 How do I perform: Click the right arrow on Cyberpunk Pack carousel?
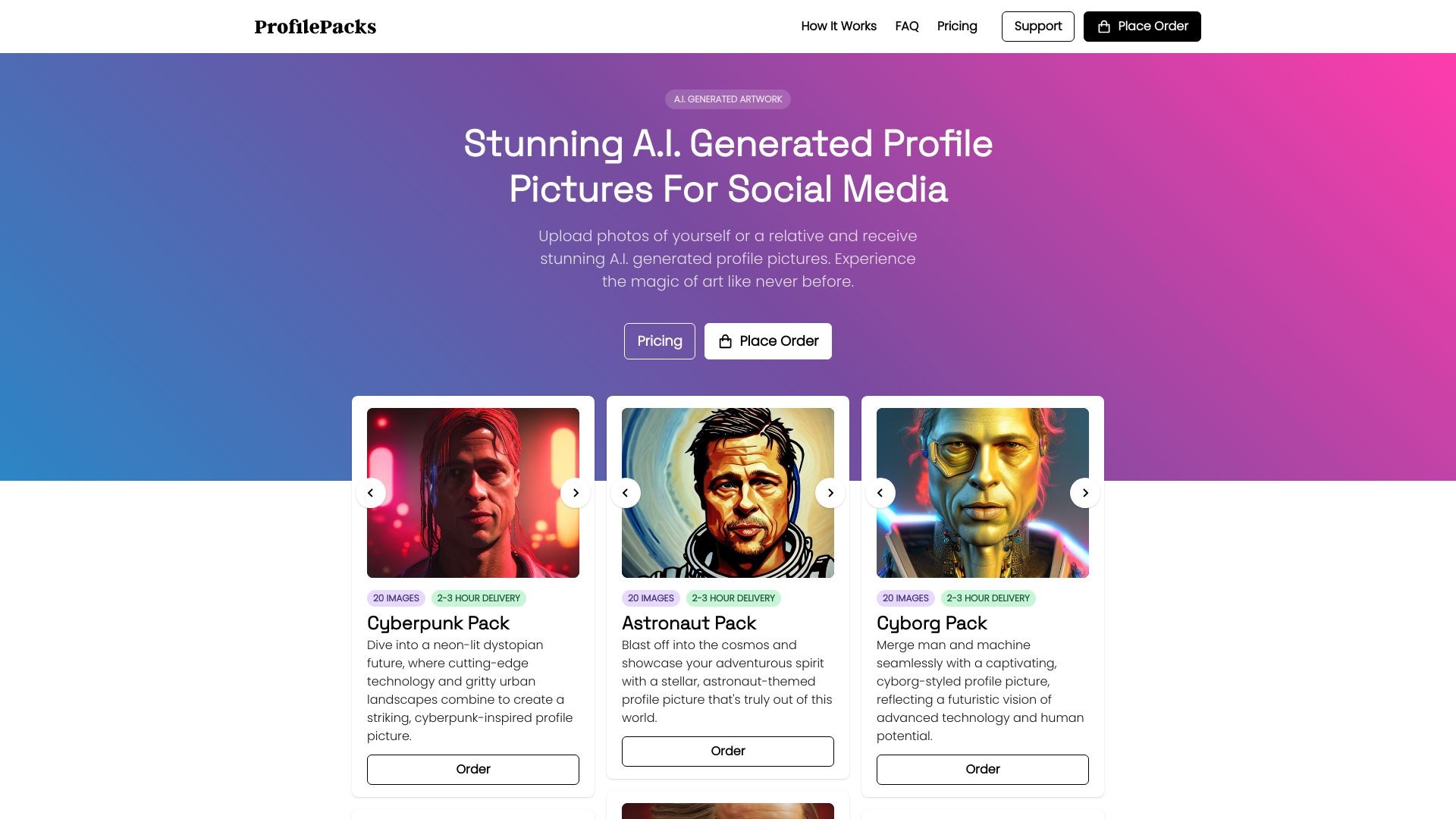click(x=576, y=492)
